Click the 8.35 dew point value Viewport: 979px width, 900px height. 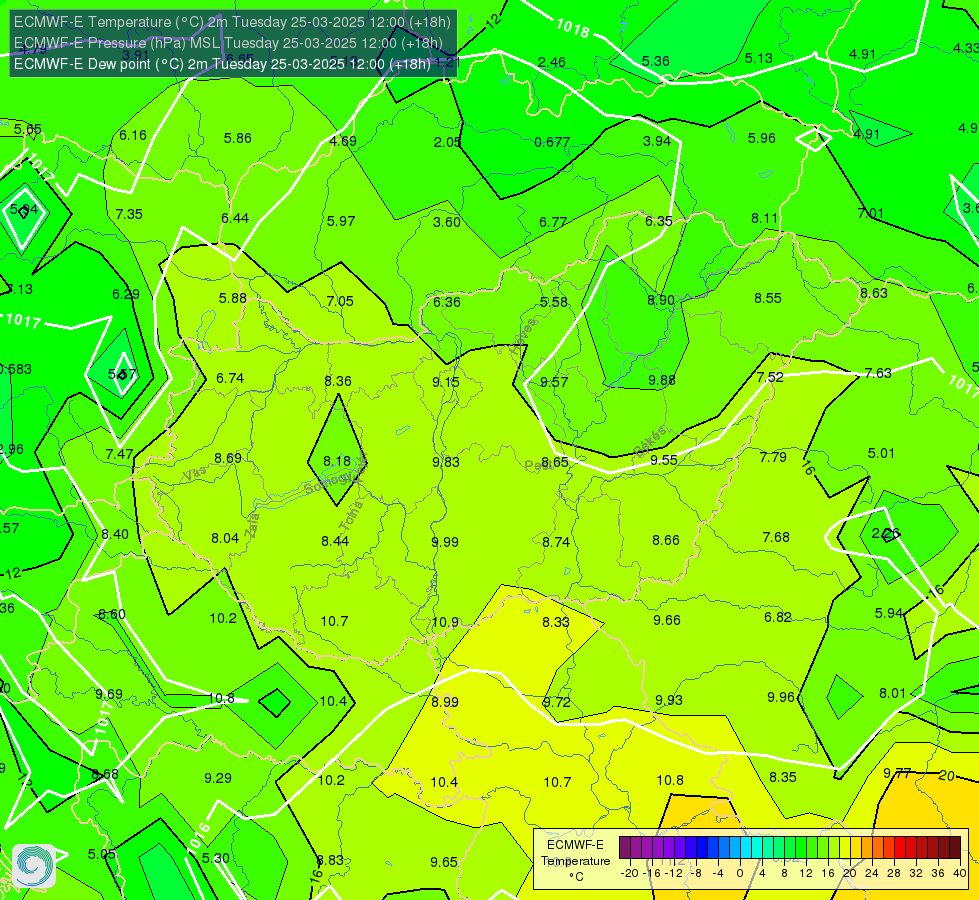point(783,778)
